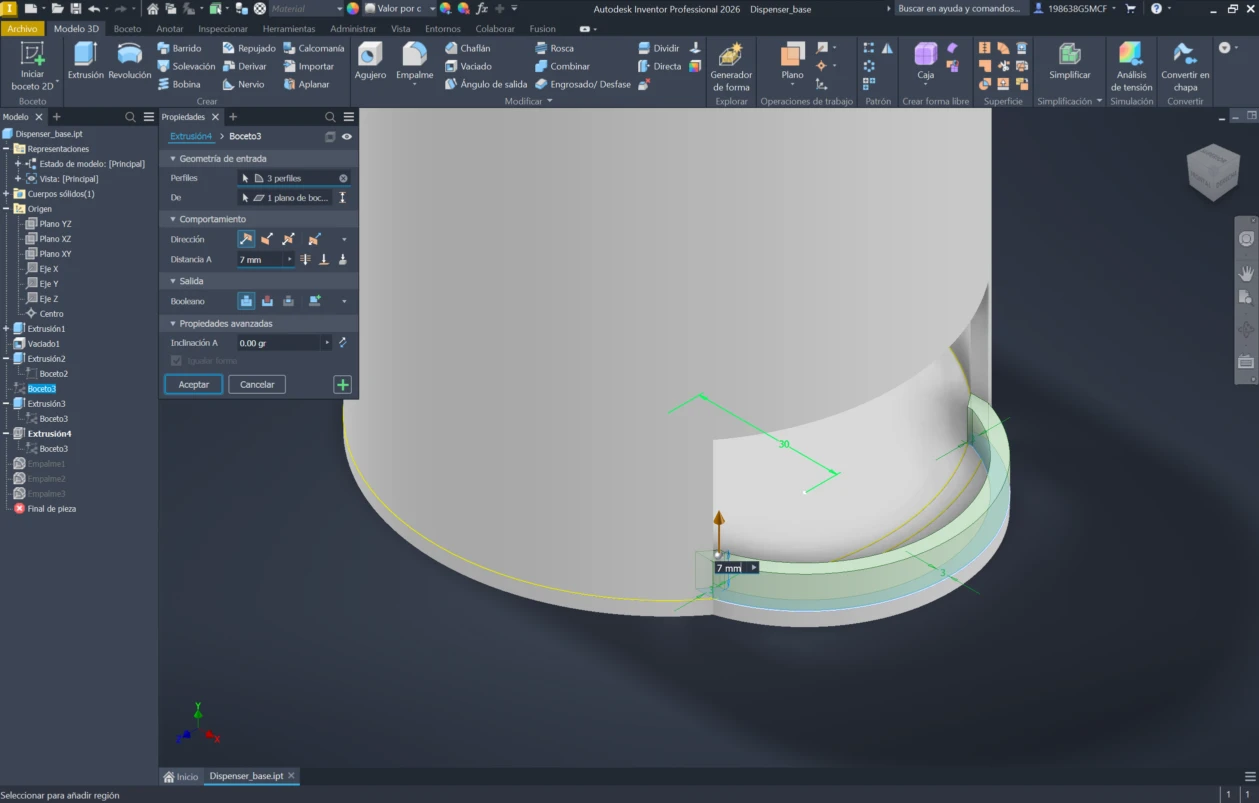Clear the 3 perfiles selection
Viewport: 1259px width, 803px height.
[343, 178]
